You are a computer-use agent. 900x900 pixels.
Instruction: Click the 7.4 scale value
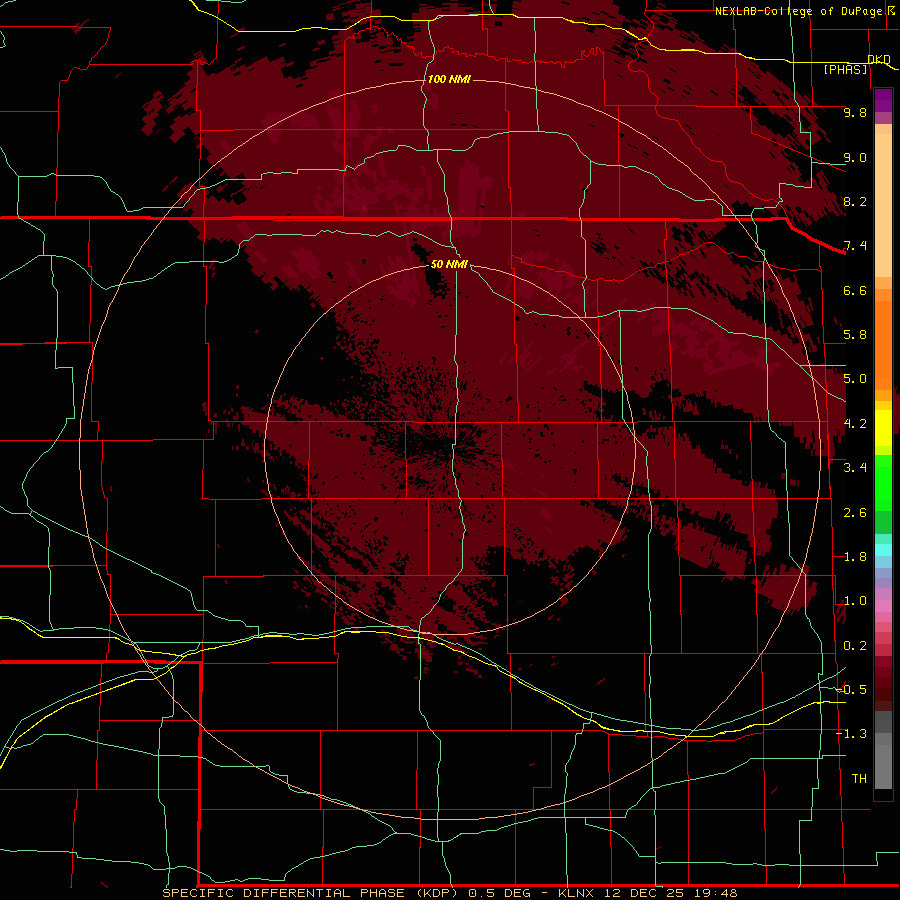coord(855,246)
